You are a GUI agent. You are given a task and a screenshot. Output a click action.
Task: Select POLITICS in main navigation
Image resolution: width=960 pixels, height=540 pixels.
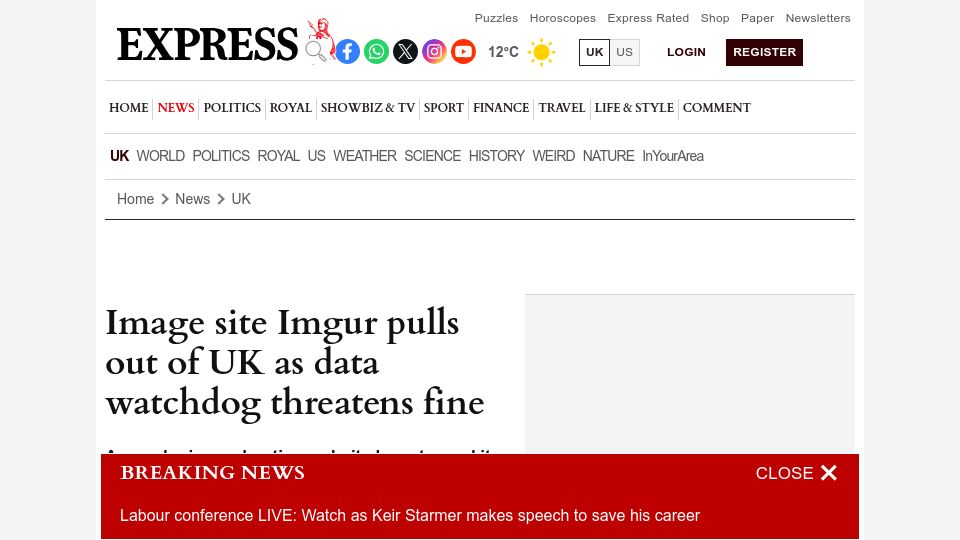(232, 108)
